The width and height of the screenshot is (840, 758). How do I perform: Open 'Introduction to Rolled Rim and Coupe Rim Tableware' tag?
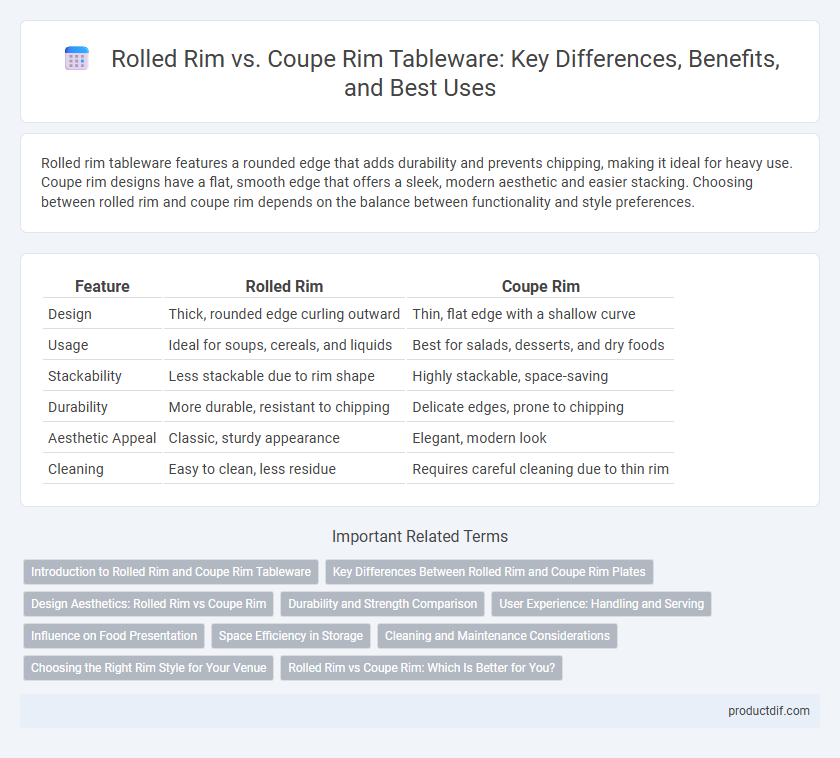171,572
